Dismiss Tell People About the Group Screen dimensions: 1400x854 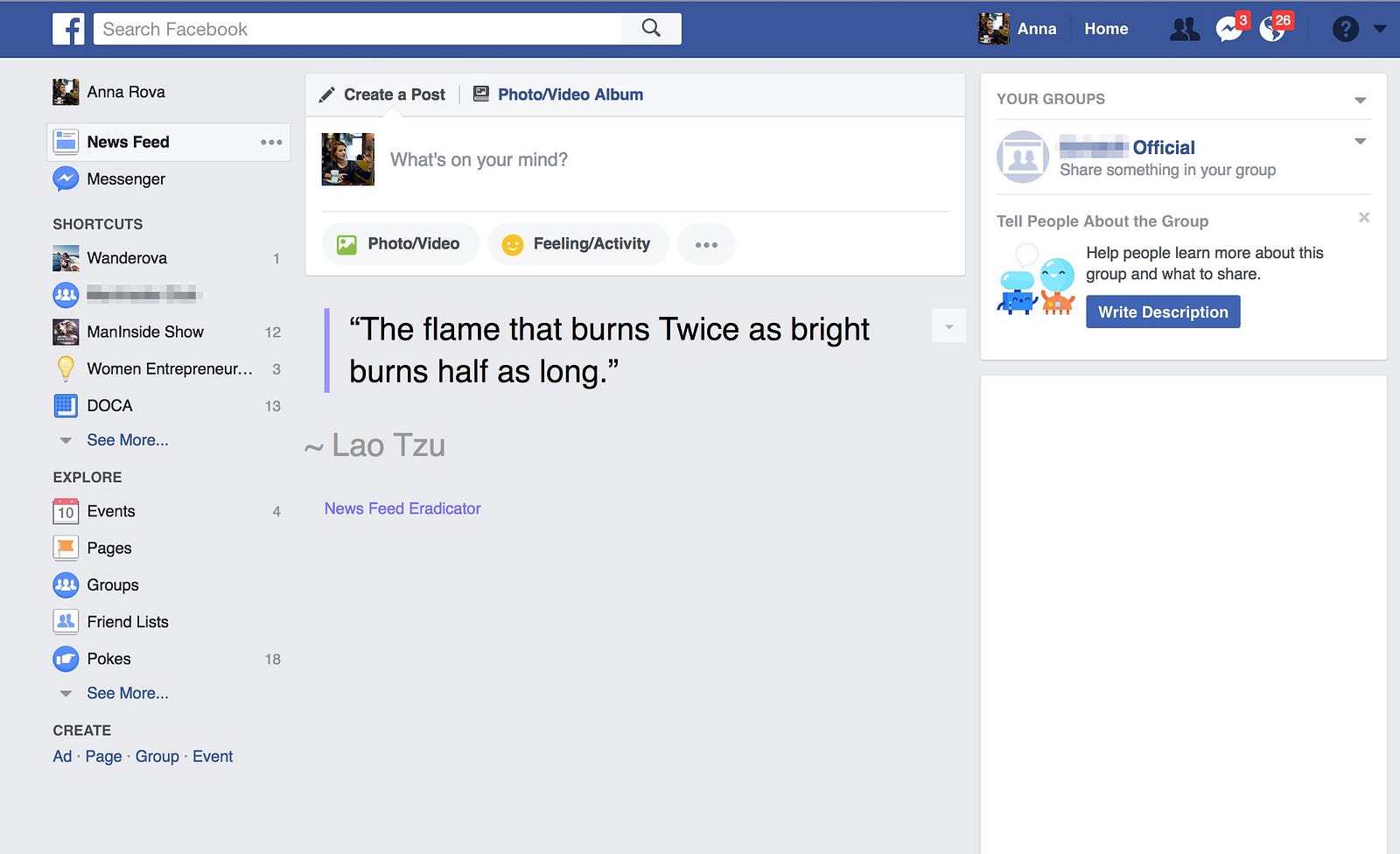[1363, 217]
